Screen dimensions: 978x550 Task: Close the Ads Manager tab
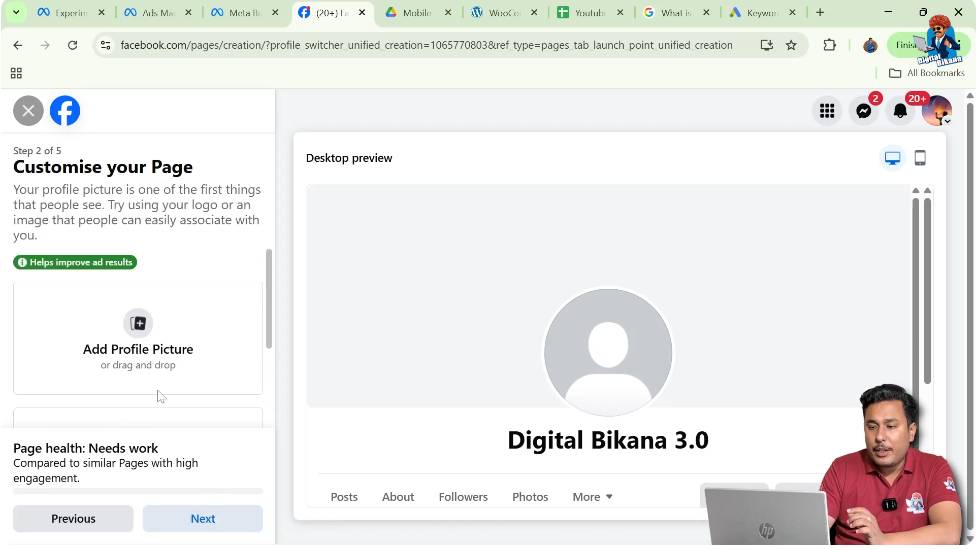(188, 12)
